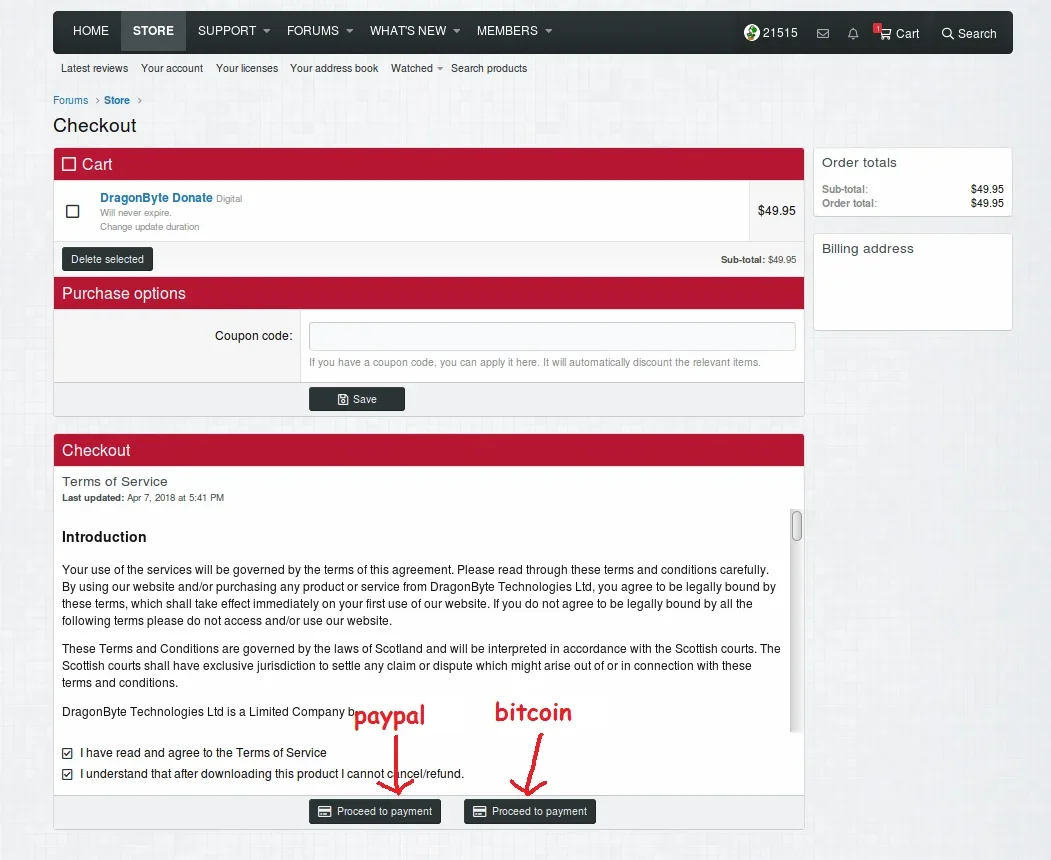Image resolution: width=1051 pixels, height=860 pixels.
Task: Toggle the cannot cancel/refund acknowledgement checkbox
Action: (x=67, y=774)
